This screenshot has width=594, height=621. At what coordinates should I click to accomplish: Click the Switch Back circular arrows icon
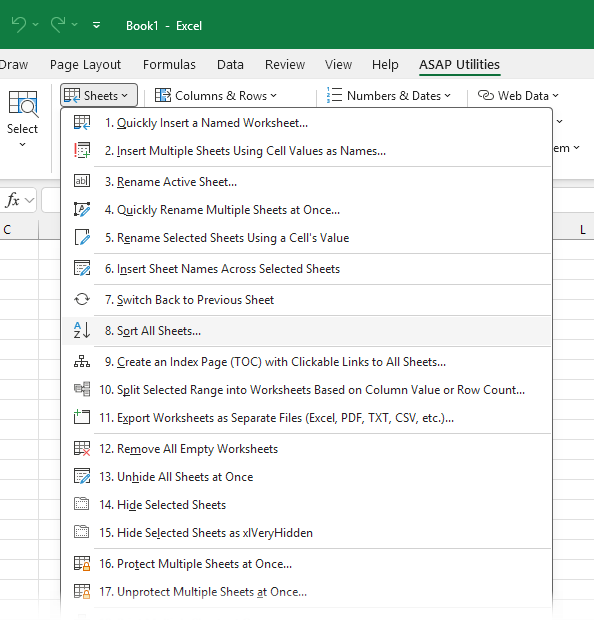(82, 299)
